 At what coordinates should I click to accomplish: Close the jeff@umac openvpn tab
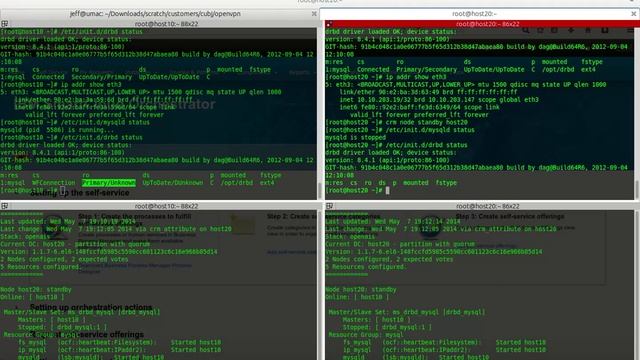tap(314, 13)
